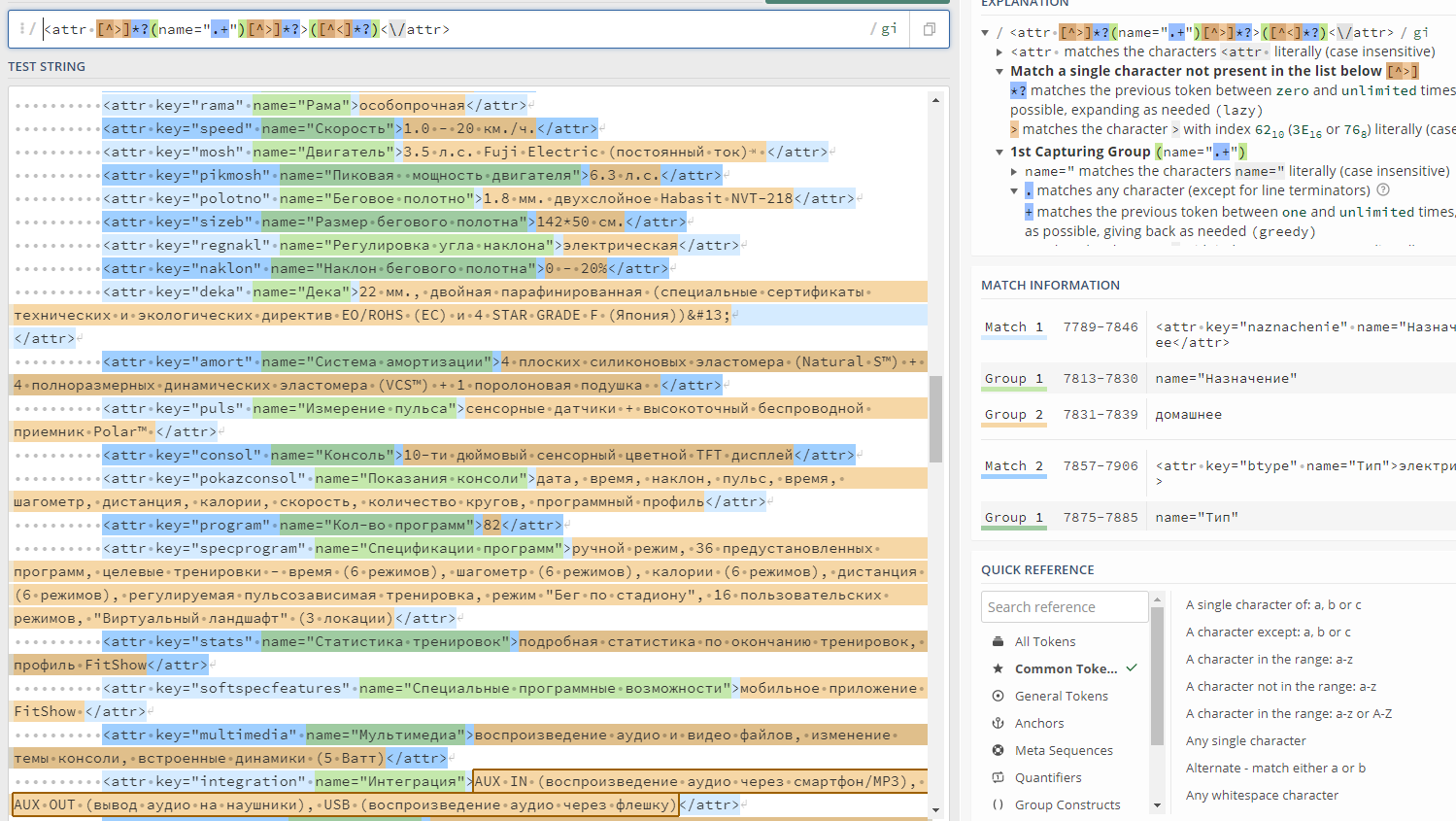Screen dimensions: 1456x821
Task: Click the All Tokens category icon
Action: coord(998,641)
